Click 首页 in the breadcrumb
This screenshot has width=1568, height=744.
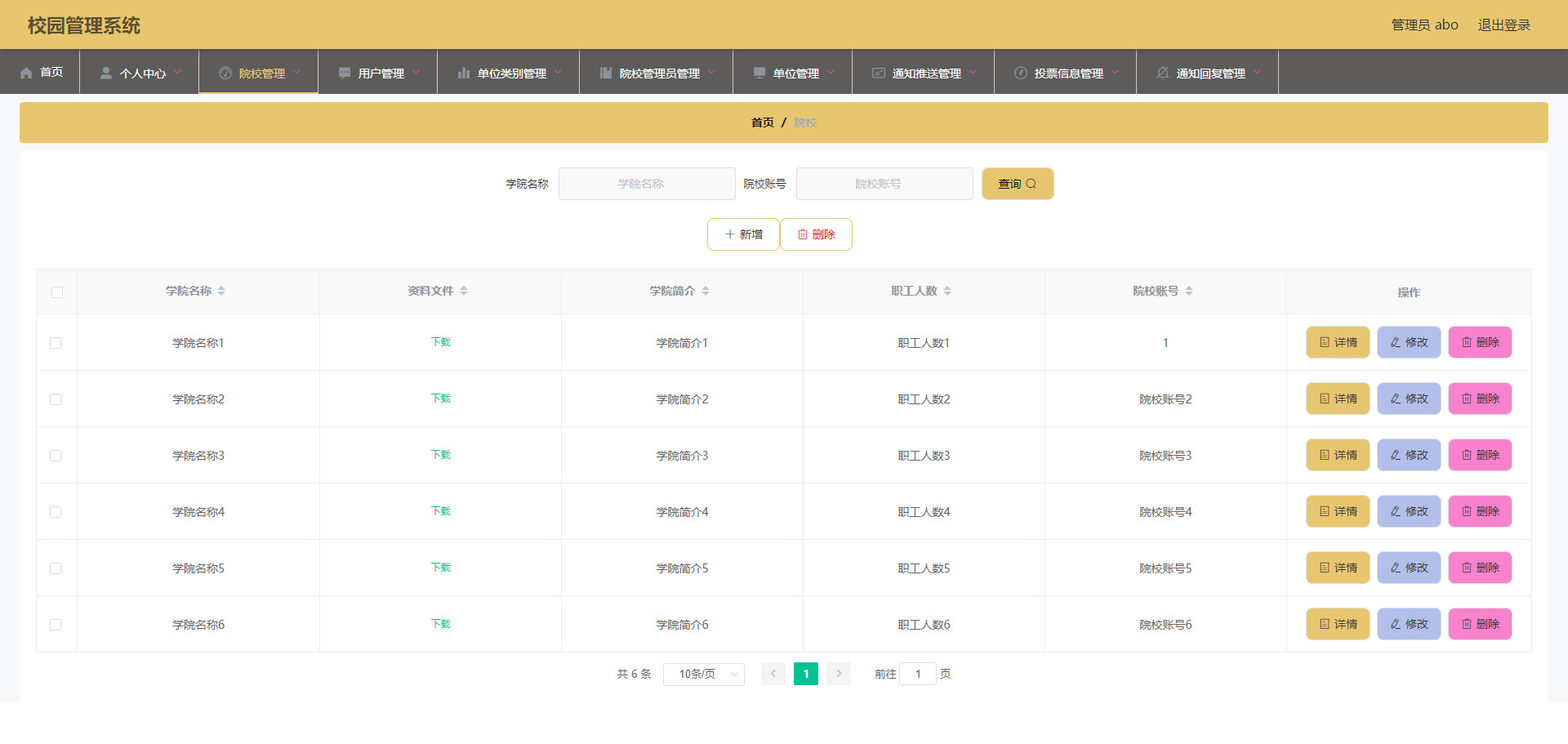point(763,123)
